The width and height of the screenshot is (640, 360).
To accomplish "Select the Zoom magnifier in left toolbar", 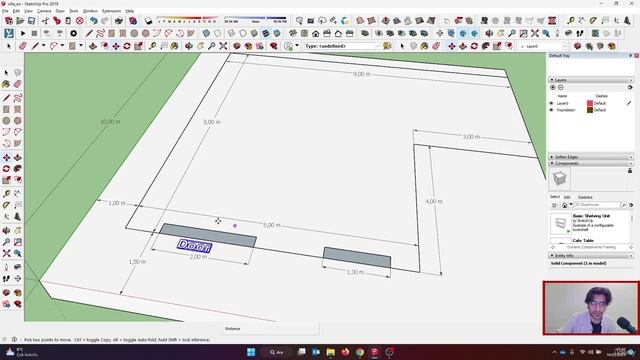I will (x=6, y=242).
